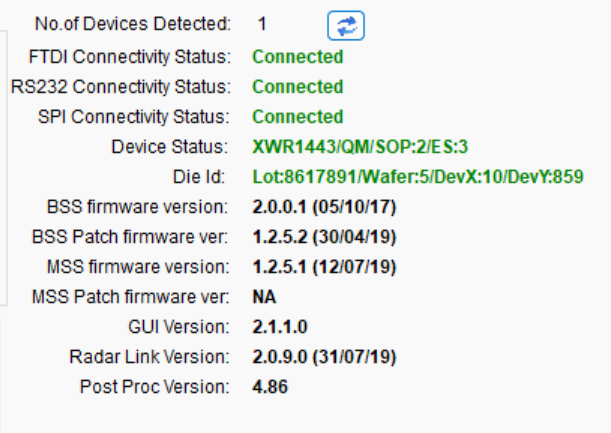Click GUI Version 2.1.1.0 value
Viewport: 611px width, 433px height.
[x=280, y=327]
